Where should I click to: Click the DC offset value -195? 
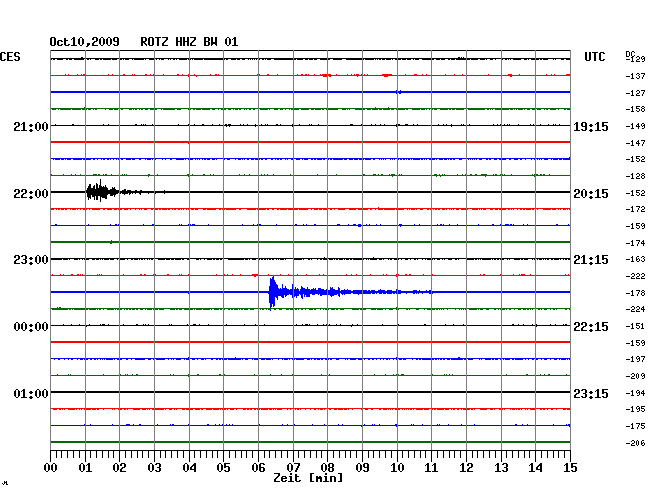tap(635, 409)
